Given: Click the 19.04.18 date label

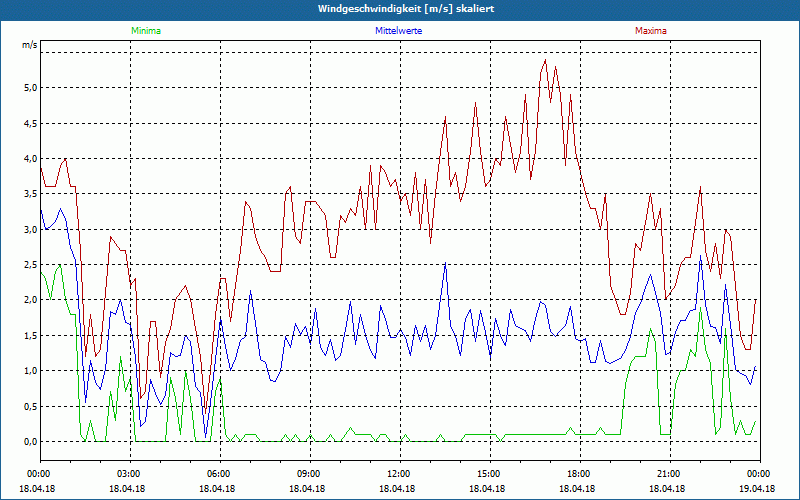Looking at the screenshot, I should [x=757, y=488].
